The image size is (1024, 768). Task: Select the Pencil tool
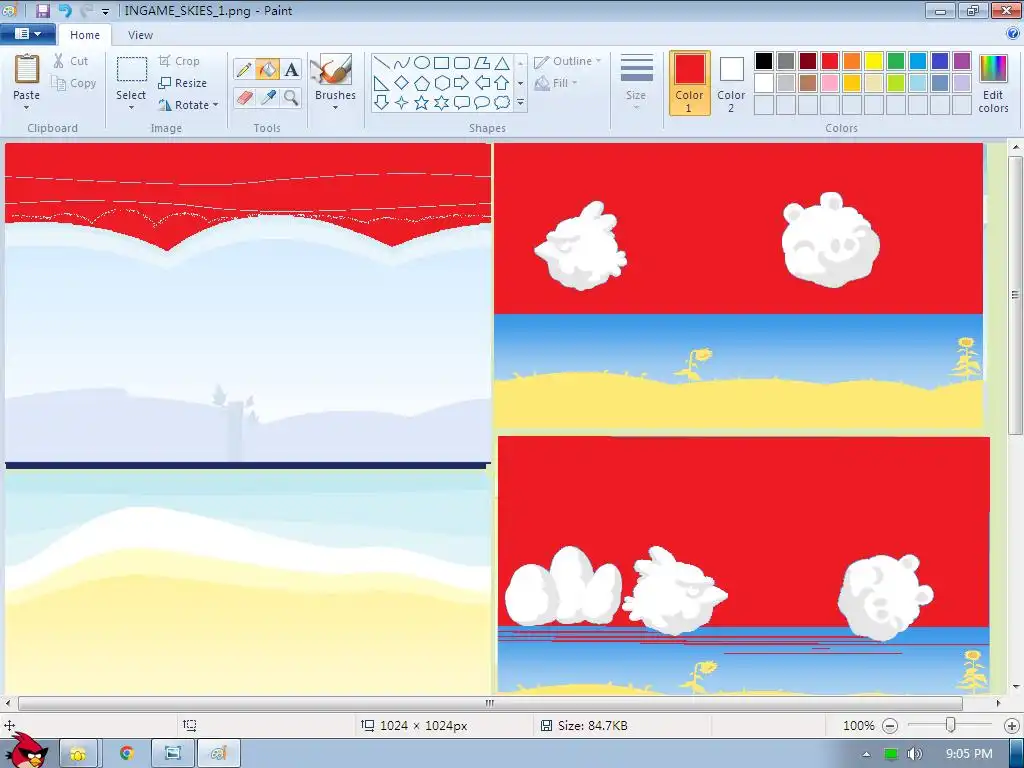point(244,69)
